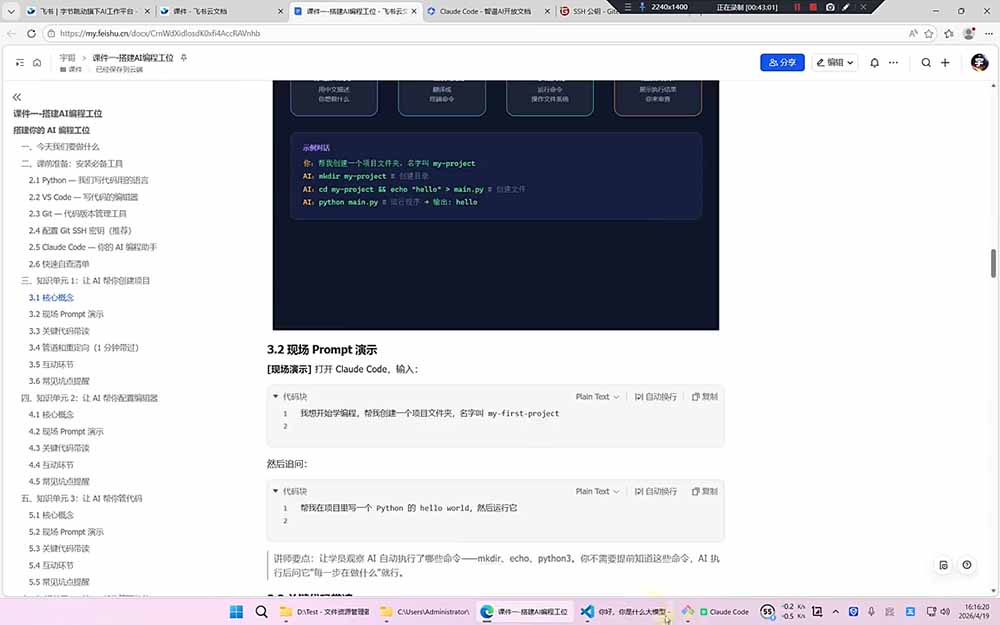Jump to outline item 4.2 现场 Prompt 演示
Image resolution: width=1000 pixels, height=625 pixels.
click(x=66, y=432)
